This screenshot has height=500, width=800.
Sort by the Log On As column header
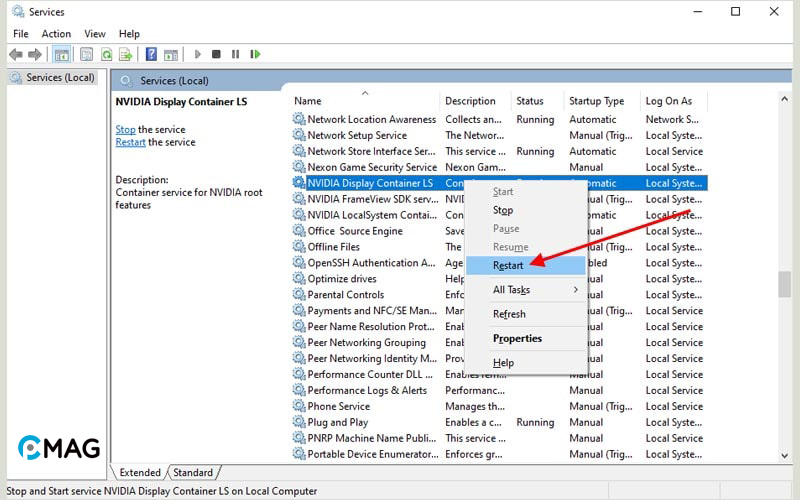(x=673, y=101)
